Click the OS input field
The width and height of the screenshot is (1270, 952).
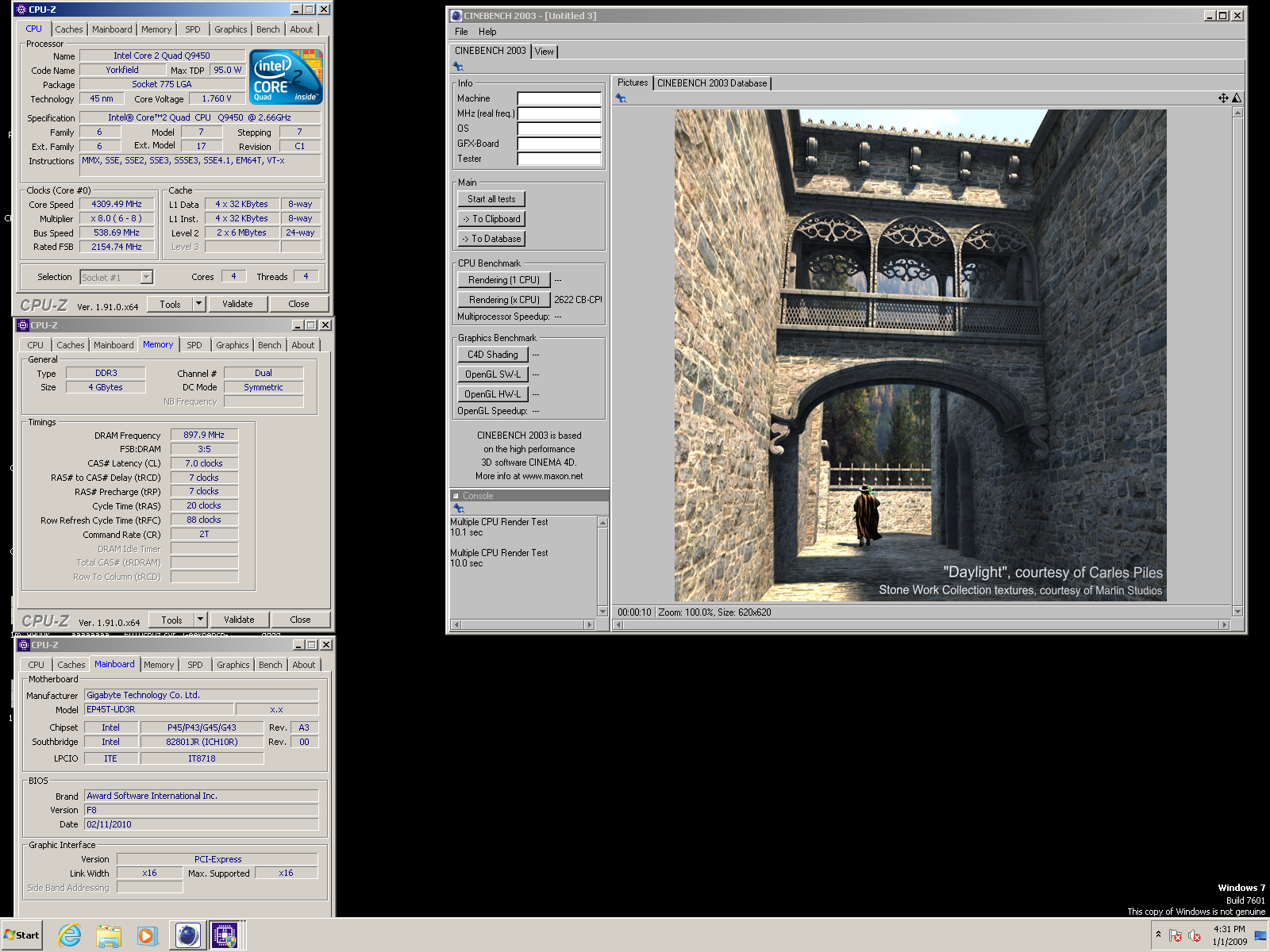tap(560, 129)
